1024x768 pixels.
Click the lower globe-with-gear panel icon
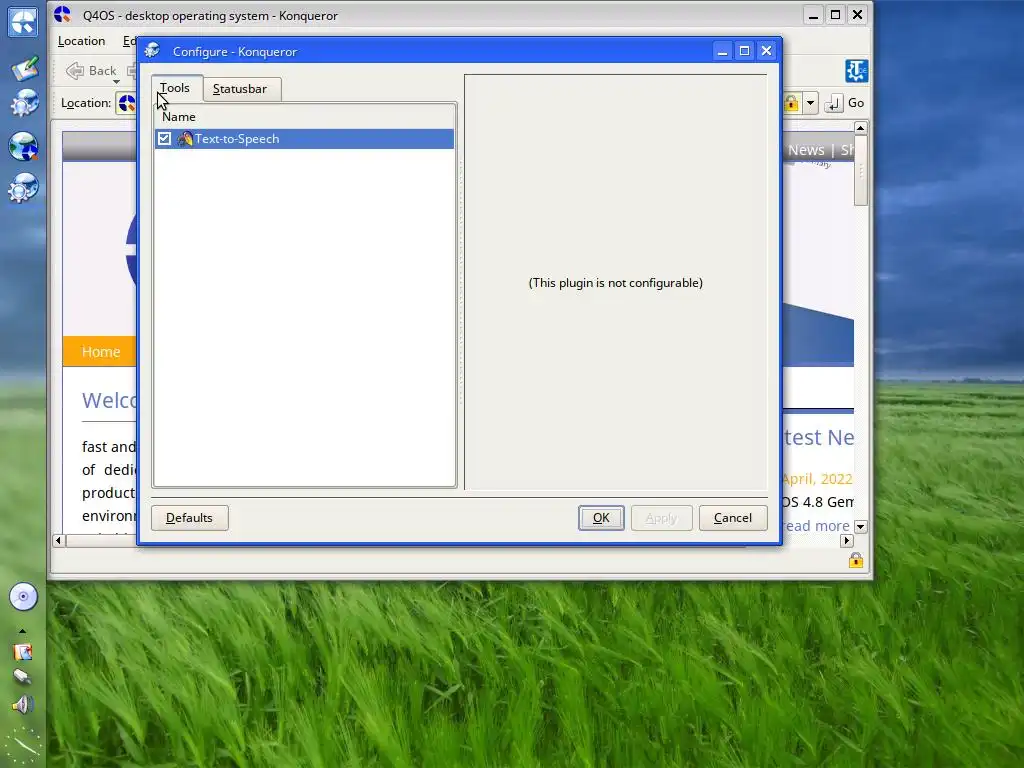coord(24,187)
